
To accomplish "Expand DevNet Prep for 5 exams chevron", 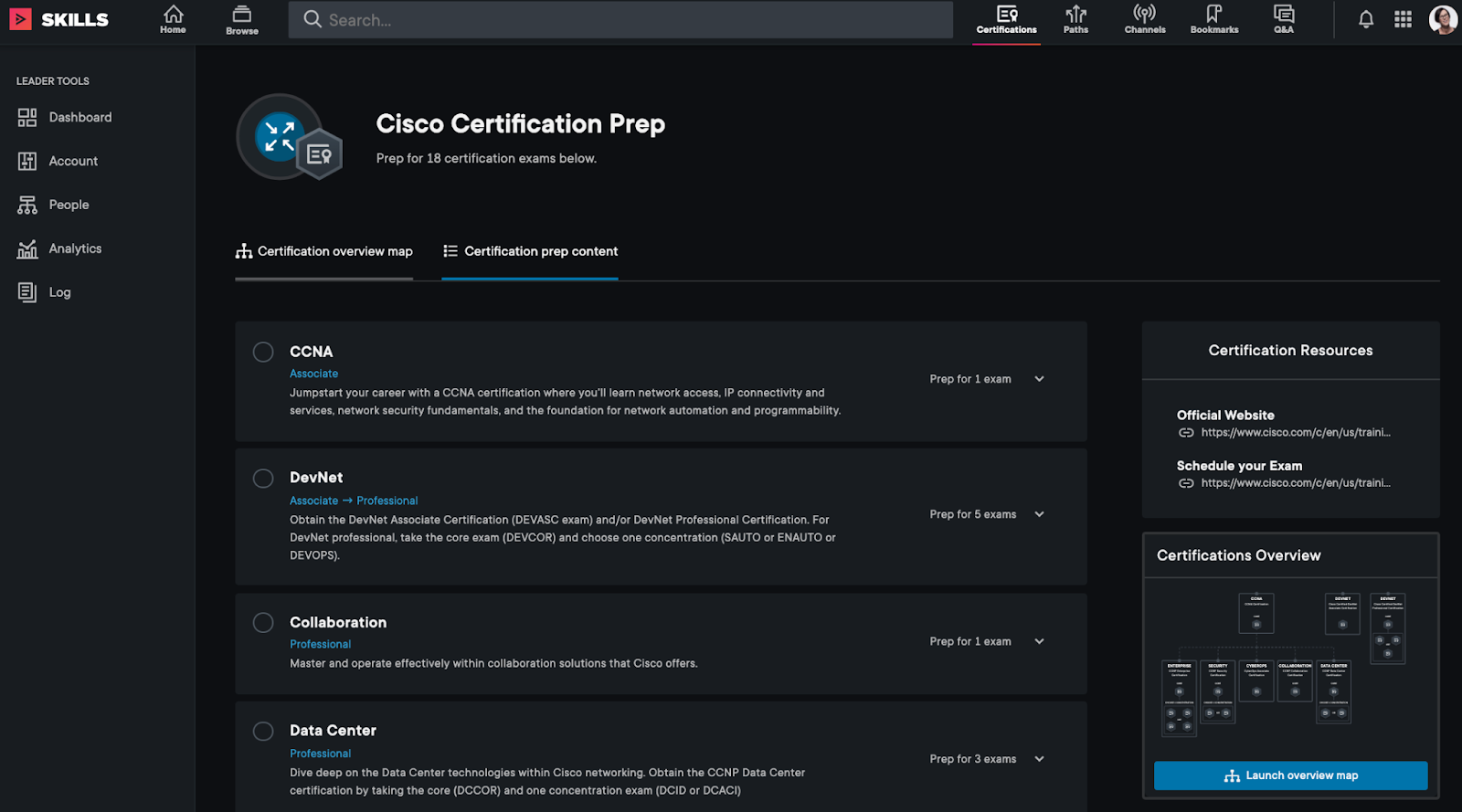I will pos(1039,514).
